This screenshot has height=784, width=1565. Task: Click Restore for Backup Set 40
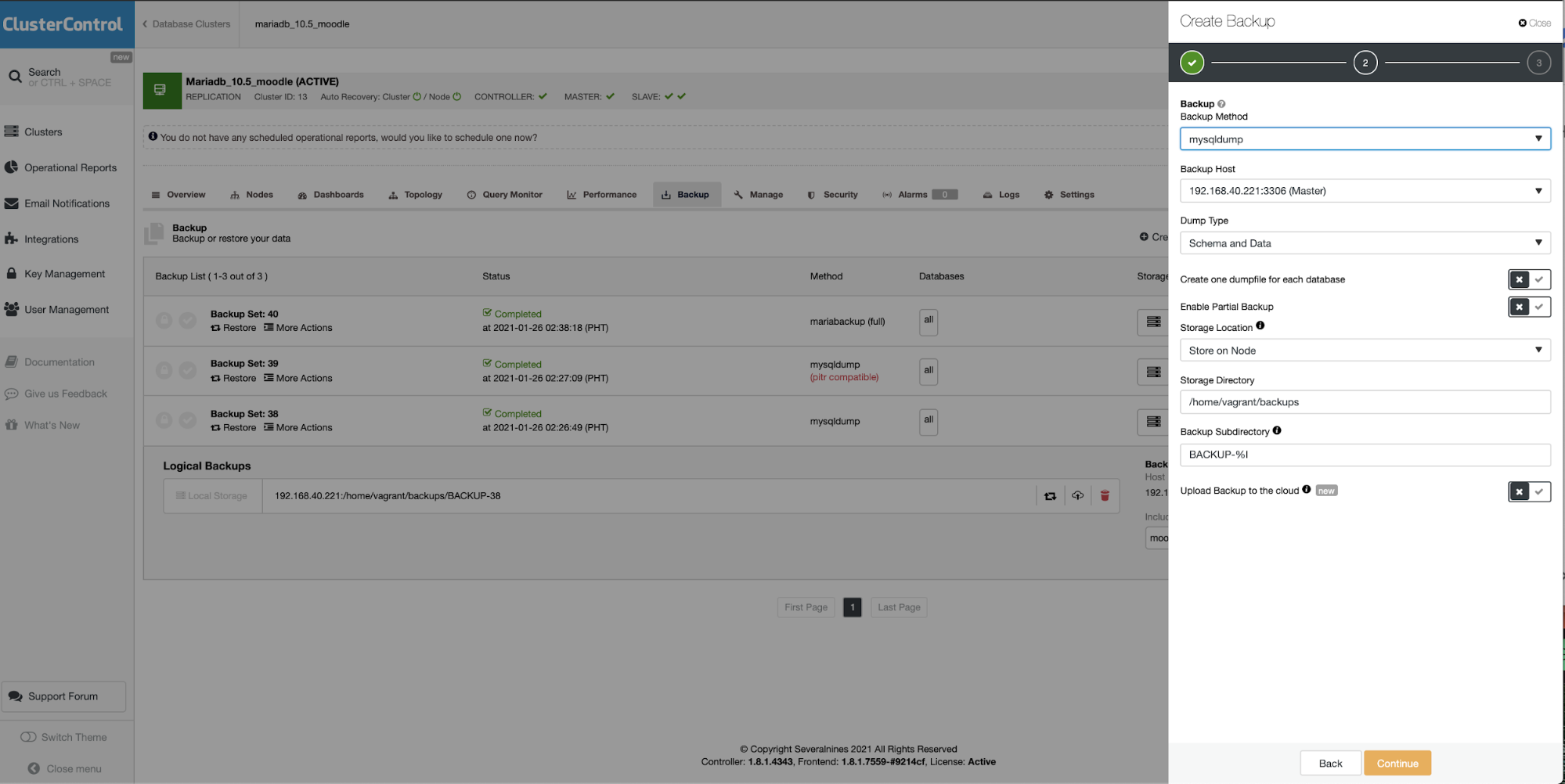click(233, 328)
